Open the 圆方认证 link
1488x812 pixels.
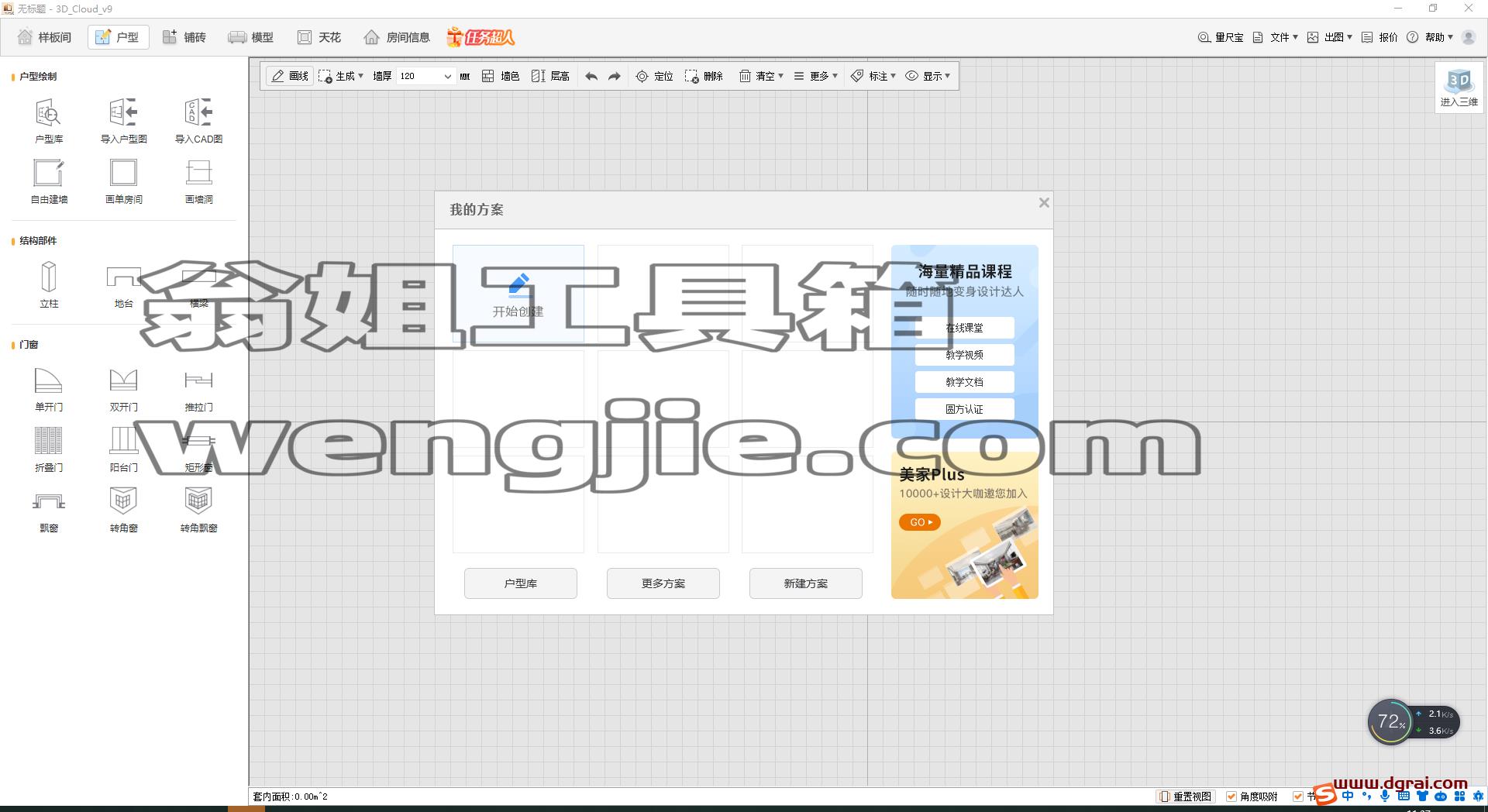pyautogui.click(x=964, y=409)
